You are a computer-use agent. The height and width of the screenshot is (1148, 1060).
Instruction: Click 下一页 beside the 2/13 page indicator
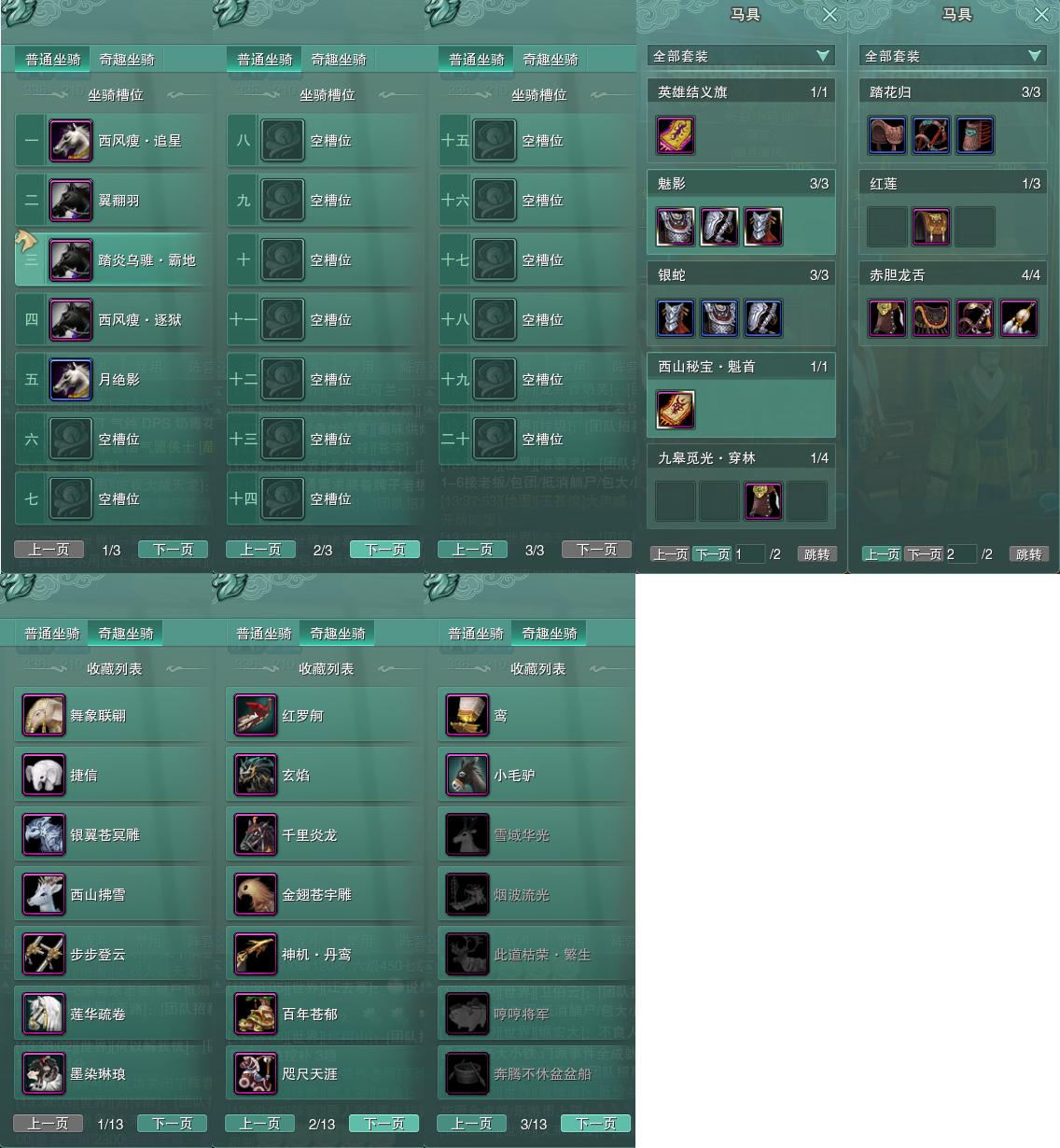[x=384, y=1124]
